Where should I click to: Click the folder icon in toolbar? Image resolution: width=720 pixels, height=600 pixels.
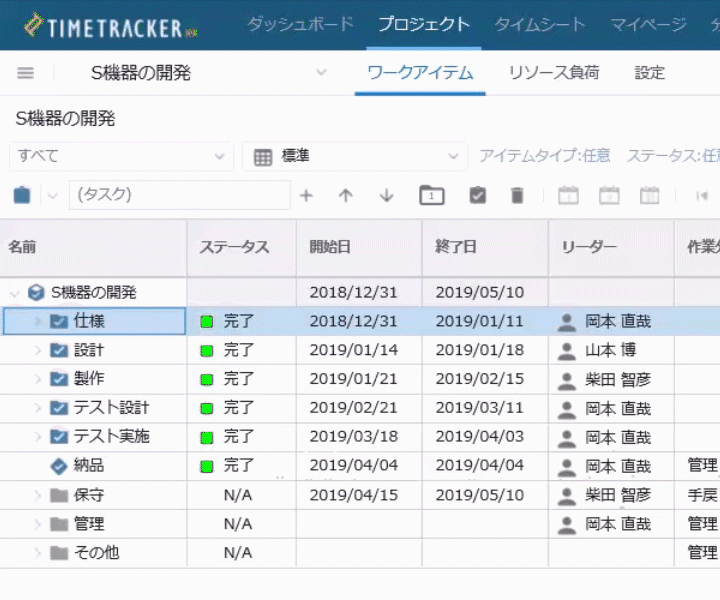click(x=431, y=195)
